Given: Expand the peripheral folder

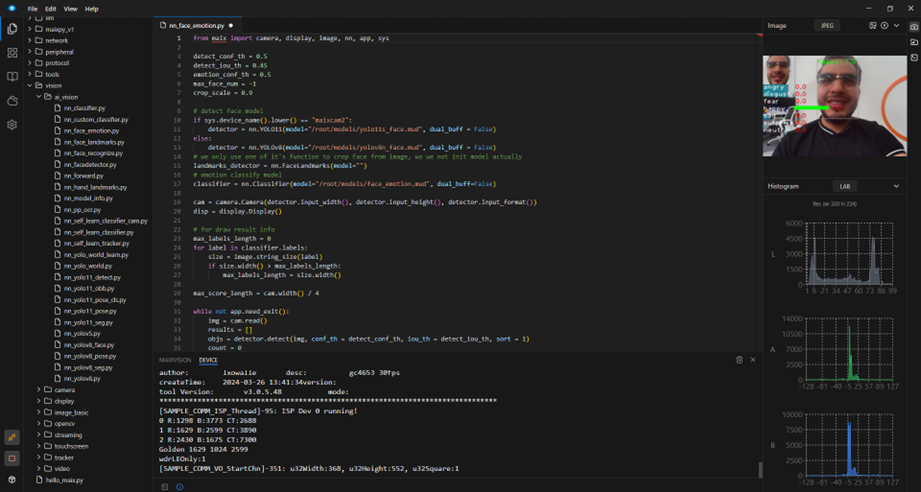Looking at the screenshot, I should [x=30, y=52].
